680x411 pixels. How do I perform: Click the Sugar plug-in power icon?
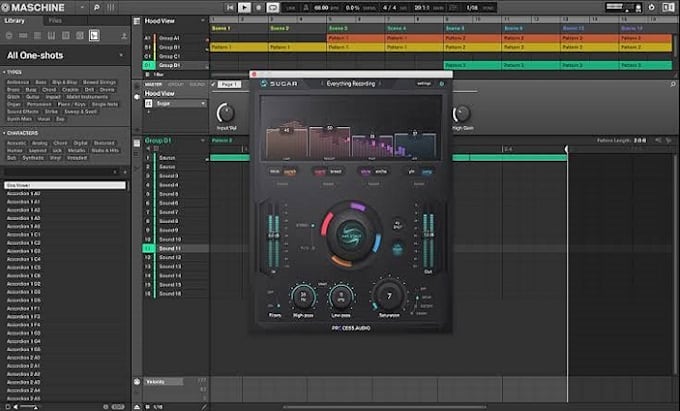click(442, 84)
